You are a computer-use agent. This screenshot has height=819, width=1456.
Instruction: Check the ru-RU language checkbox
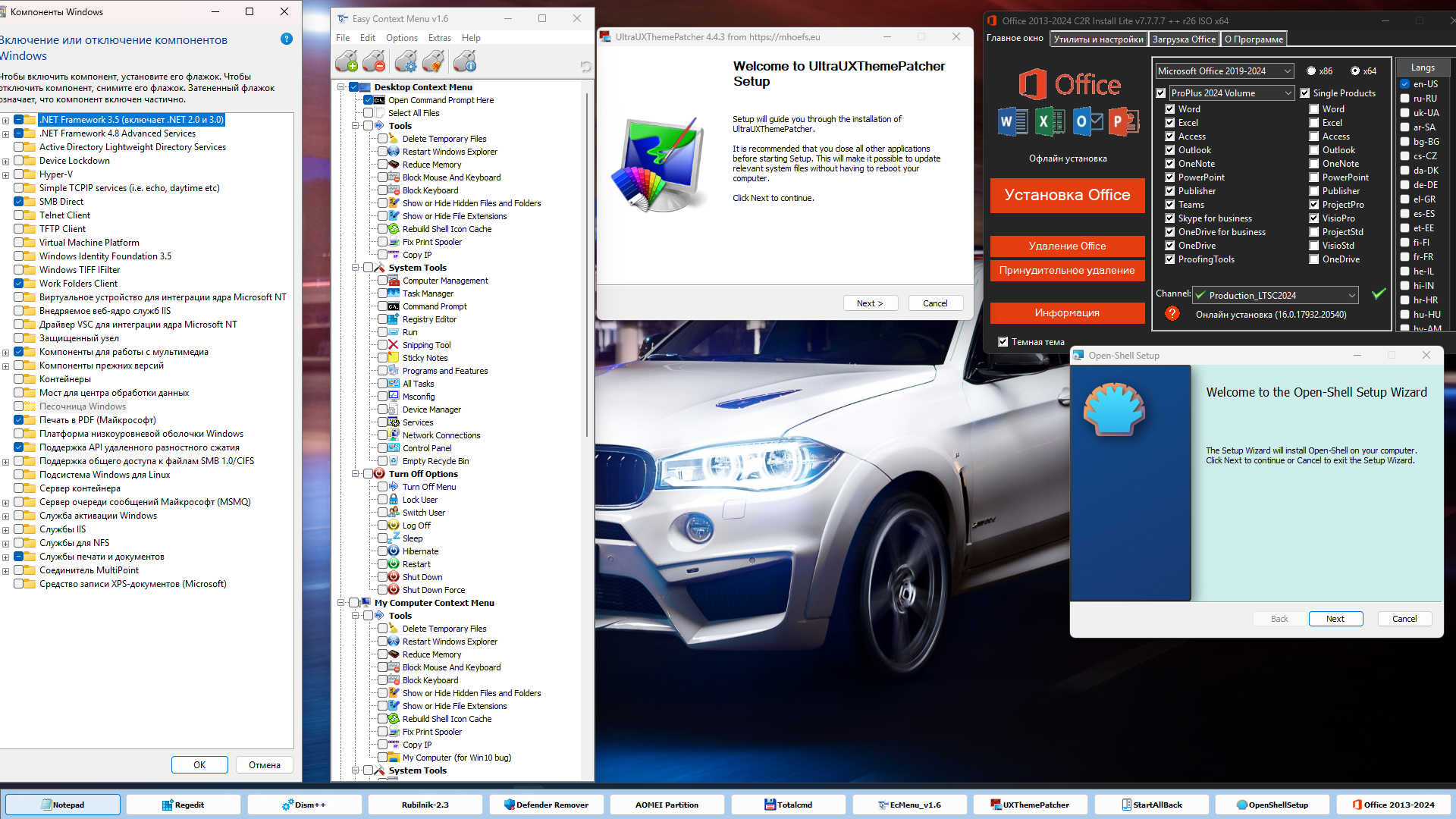pyautogui.click(x=1405, y=99)
